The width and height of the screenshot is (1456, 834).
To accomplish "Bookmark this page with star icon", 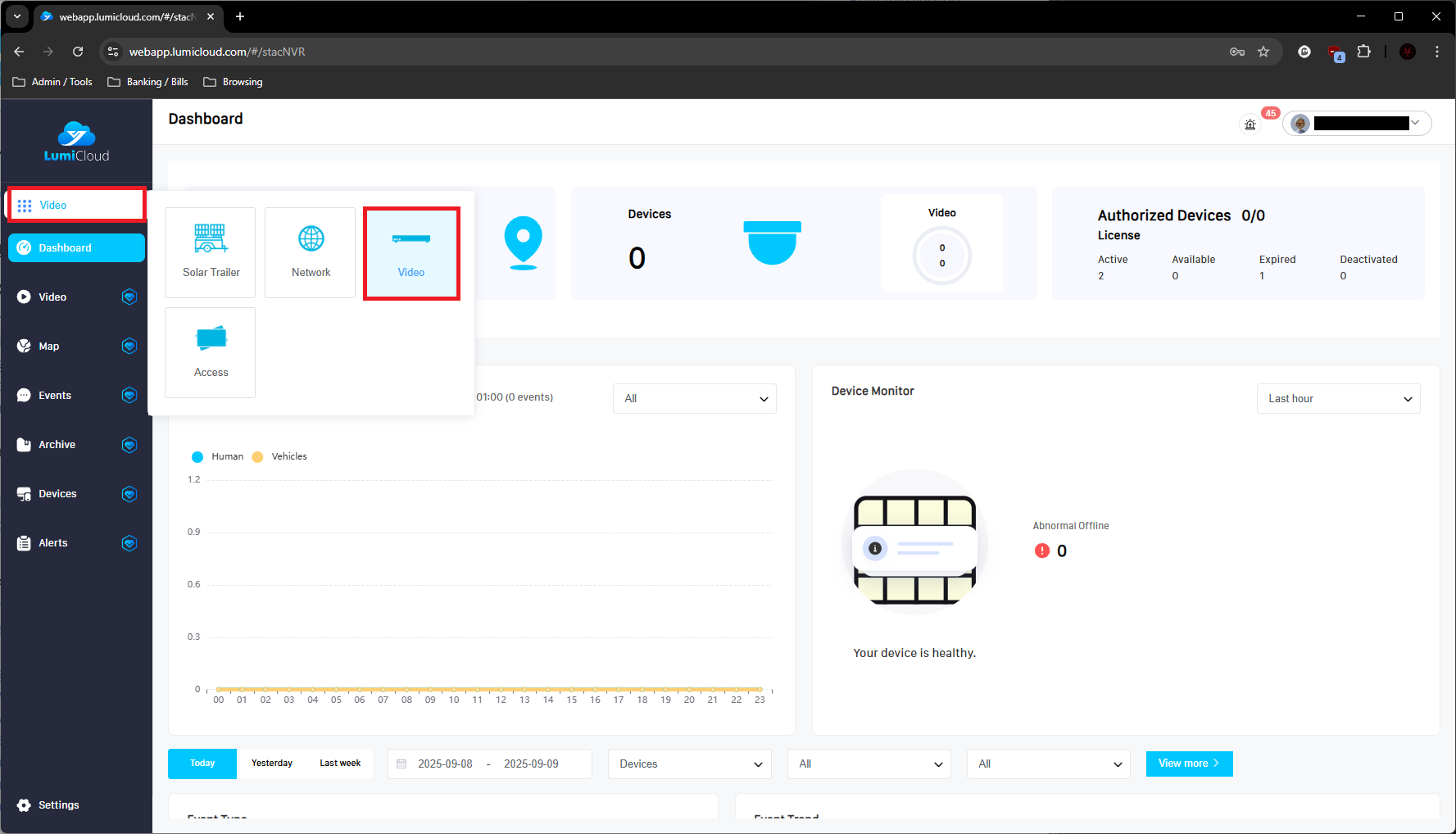I will click(1263, 52).
